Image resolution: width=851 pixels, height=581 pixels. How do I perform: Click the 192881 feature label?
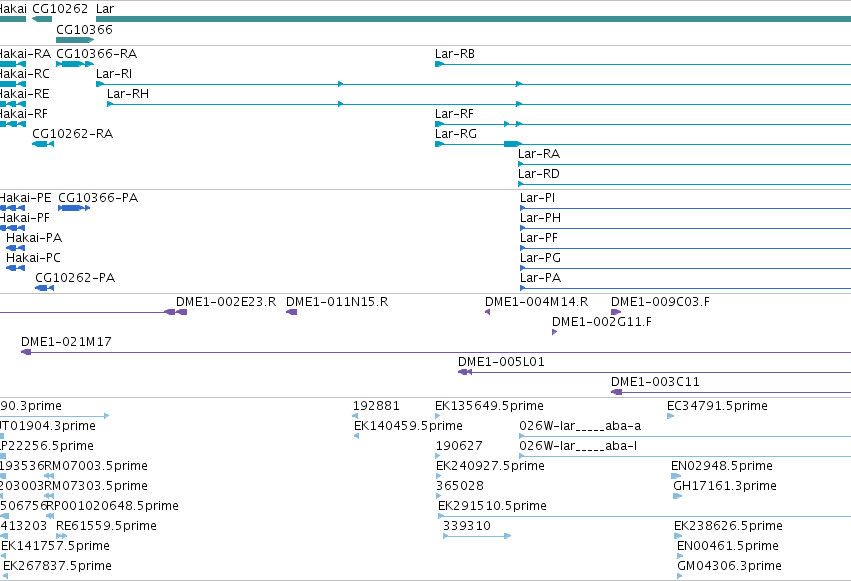[x=376, y=406]
